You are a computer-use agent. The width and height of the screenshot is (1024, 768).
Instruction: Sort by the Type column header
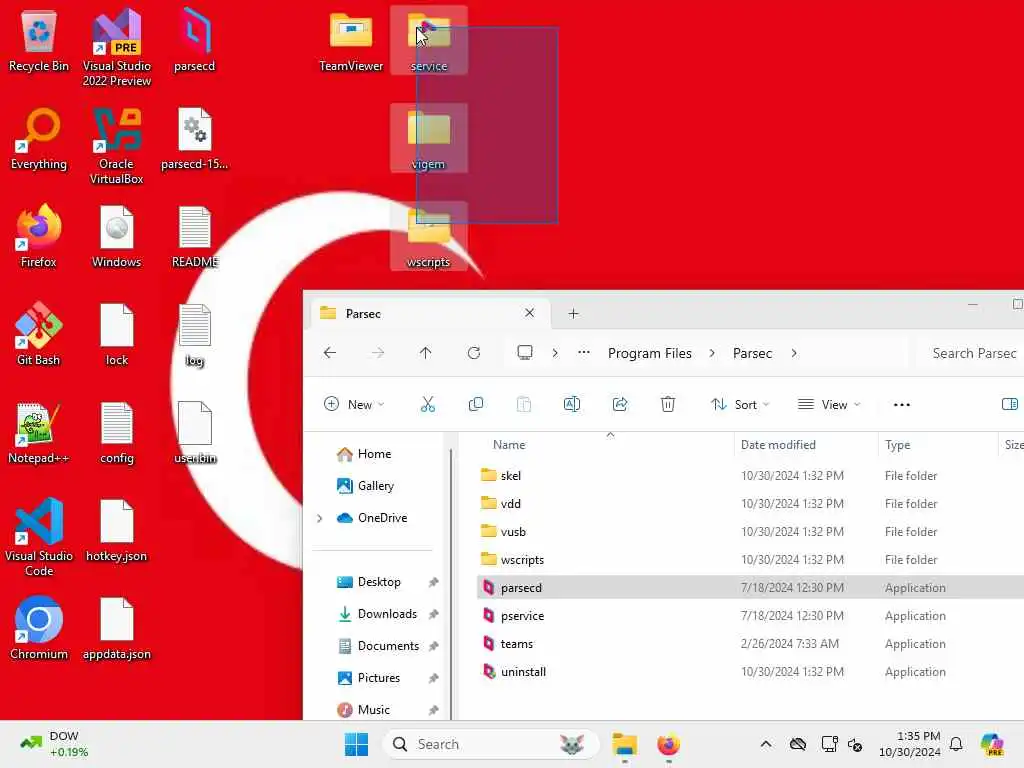point(938,445)
